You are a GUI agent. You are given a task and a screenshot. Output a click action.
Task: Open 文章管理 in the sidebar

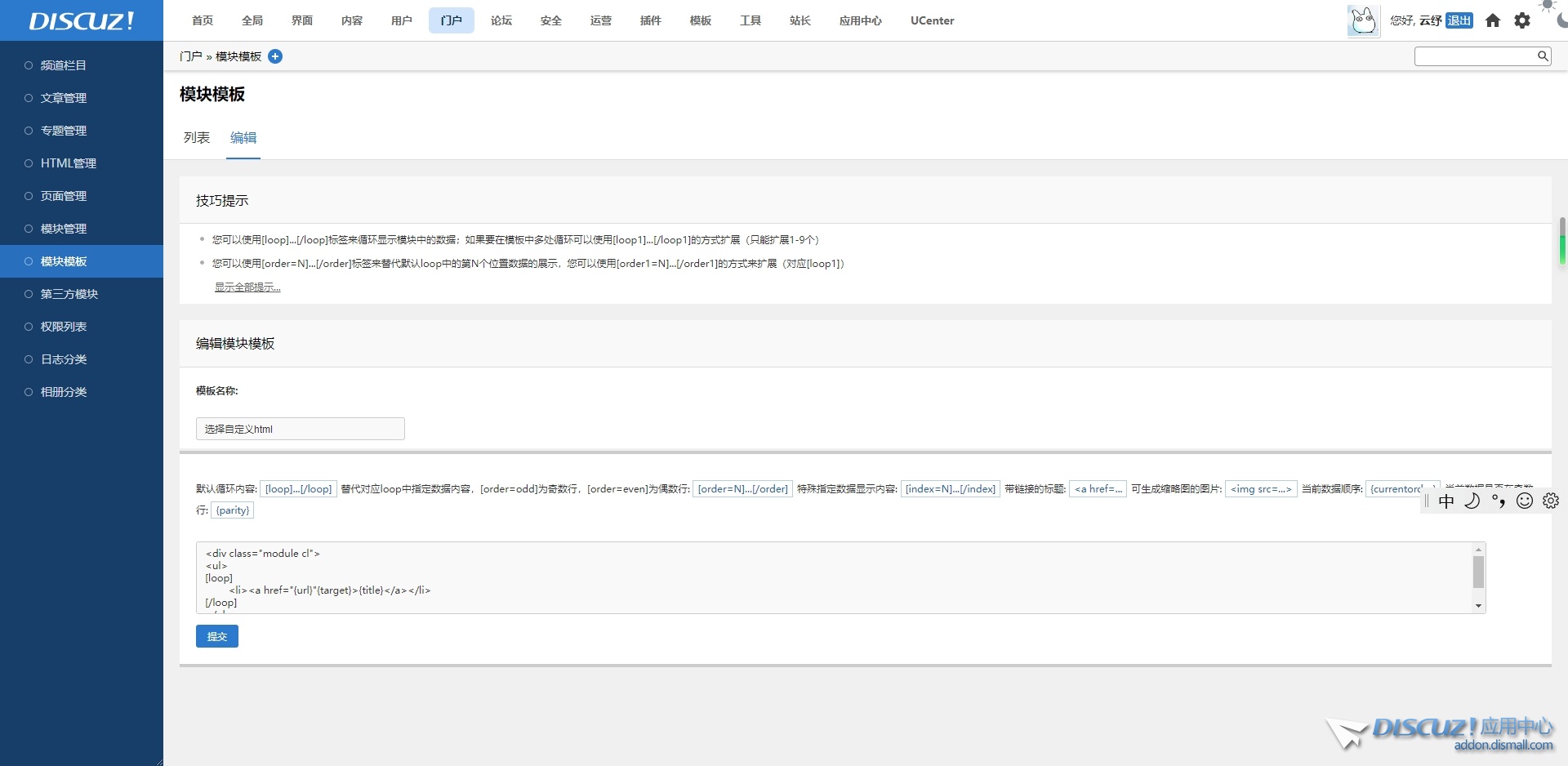coord(64,98)
